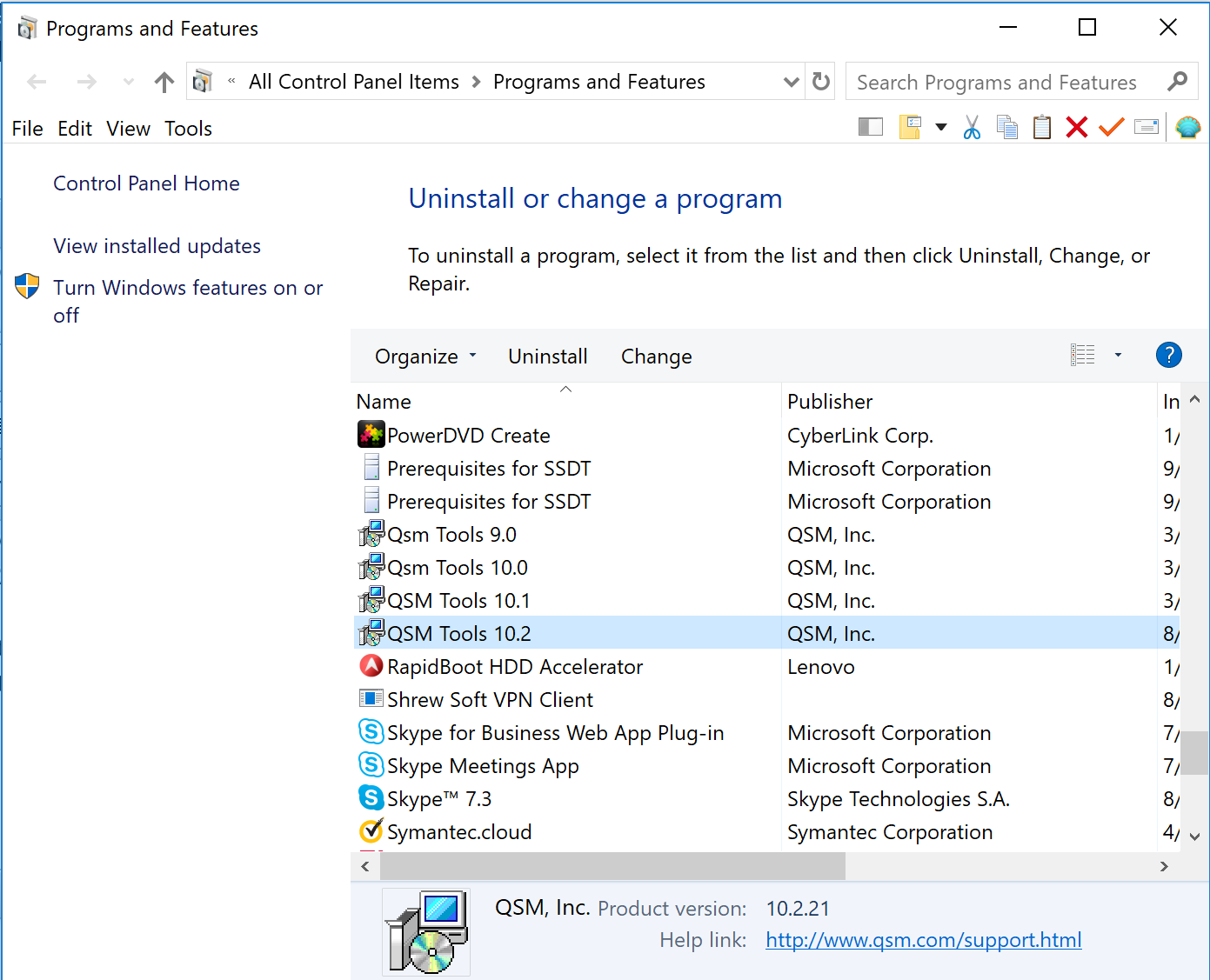Click the Properties toolbar icon
This screenshot has width=1210, height=980.
(x=1146, y=128)
